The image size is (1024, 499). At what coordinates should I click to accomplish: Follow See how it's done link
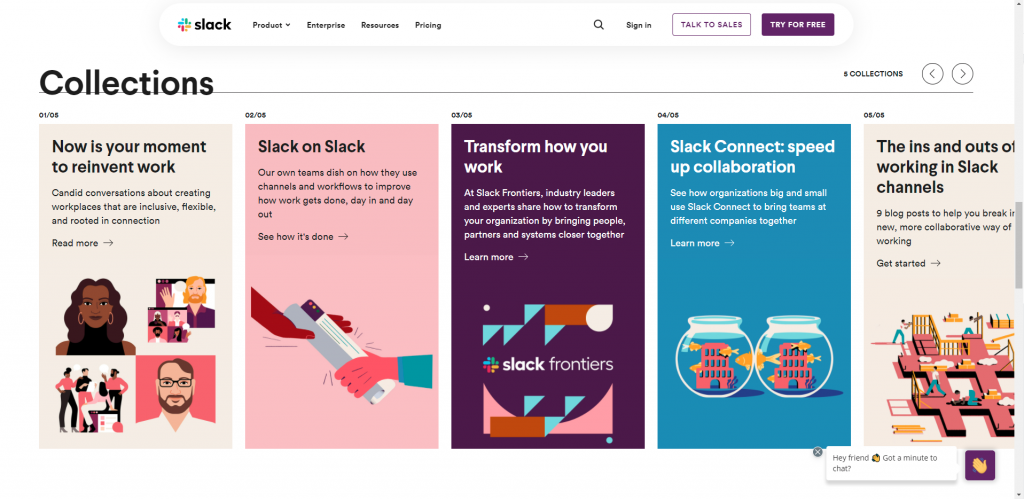[303, 236]
